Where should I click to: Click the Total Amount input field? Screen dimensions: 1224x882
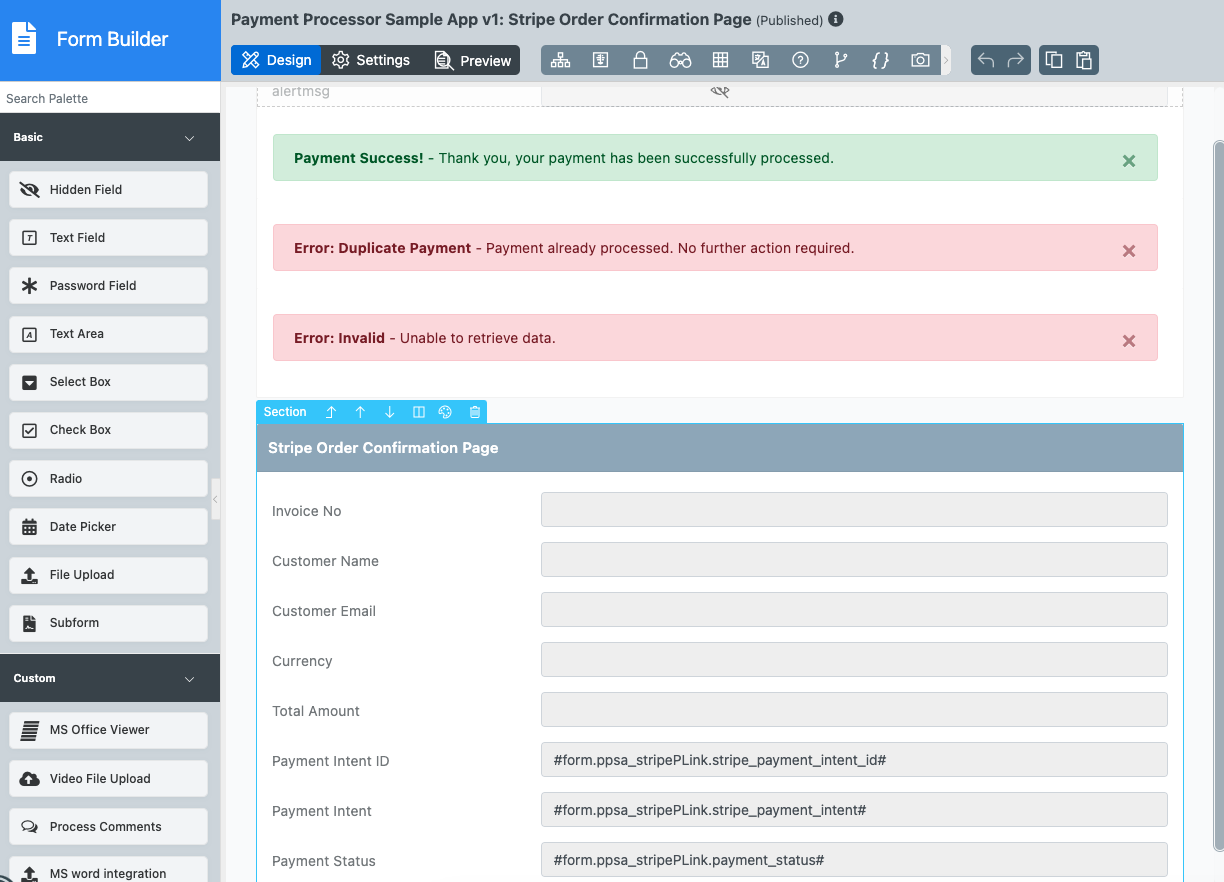coord(854,709)
